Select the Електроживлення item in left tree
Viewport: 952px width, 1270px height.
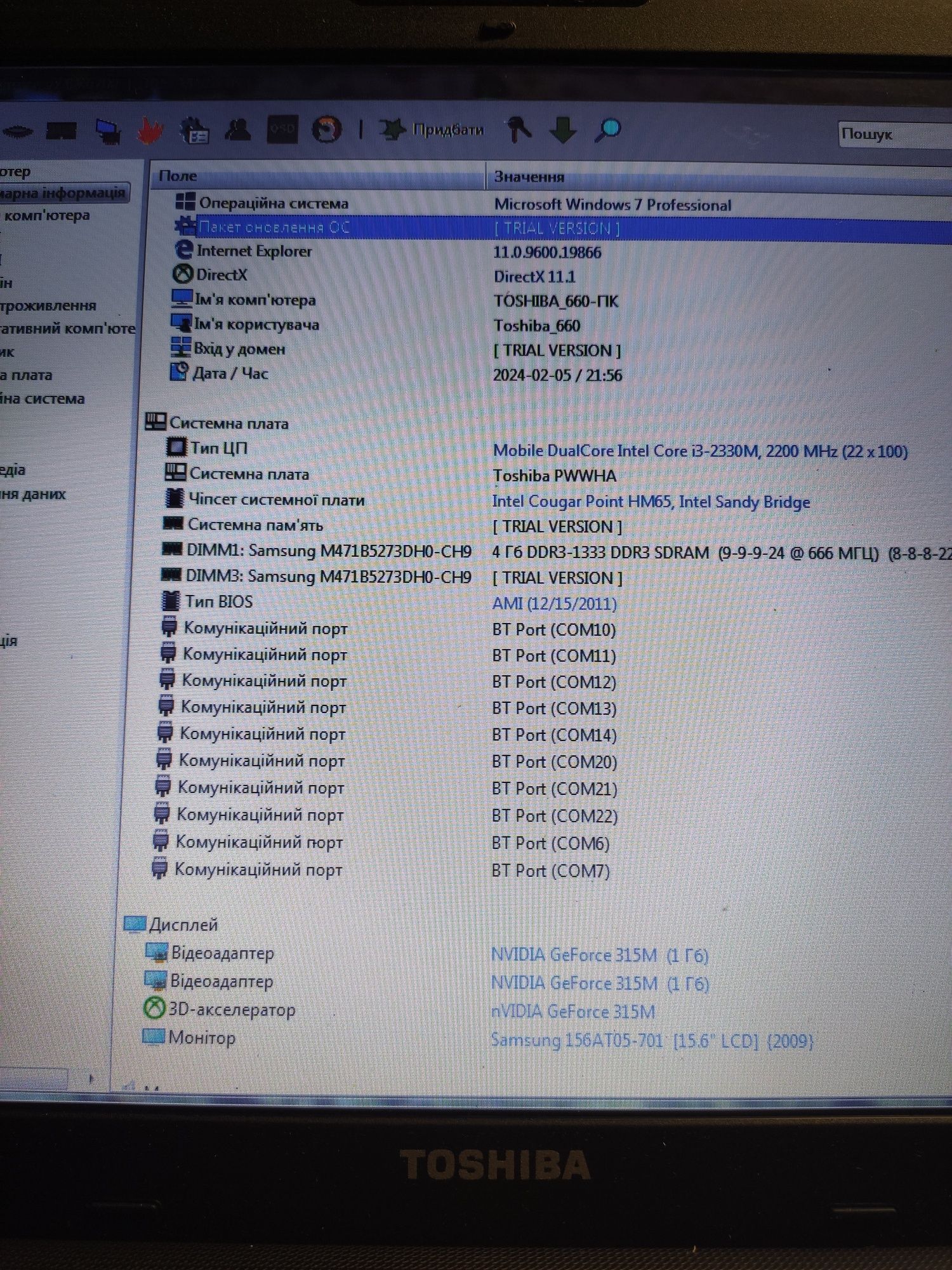(x=48, y=305)
